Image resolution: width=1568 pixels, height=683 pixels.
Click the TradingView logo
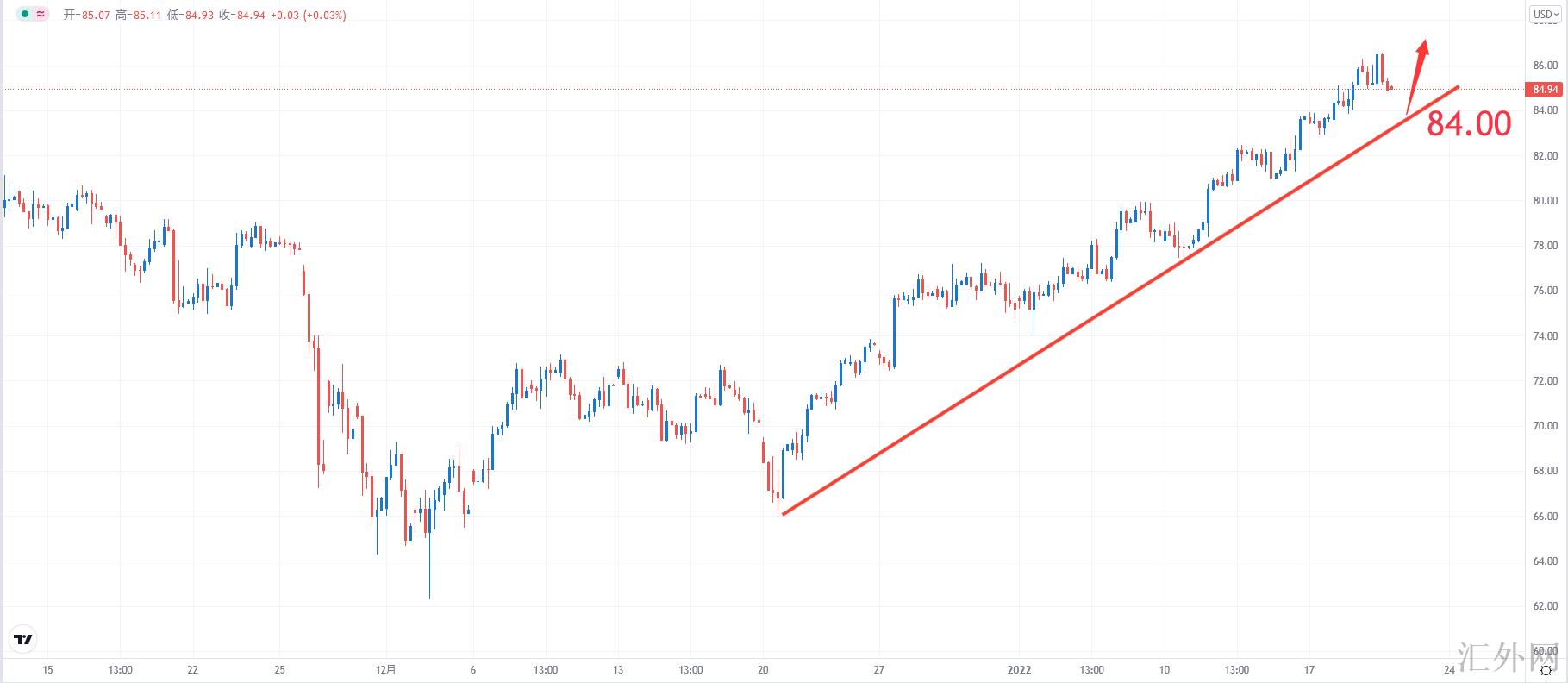[23, 639]
